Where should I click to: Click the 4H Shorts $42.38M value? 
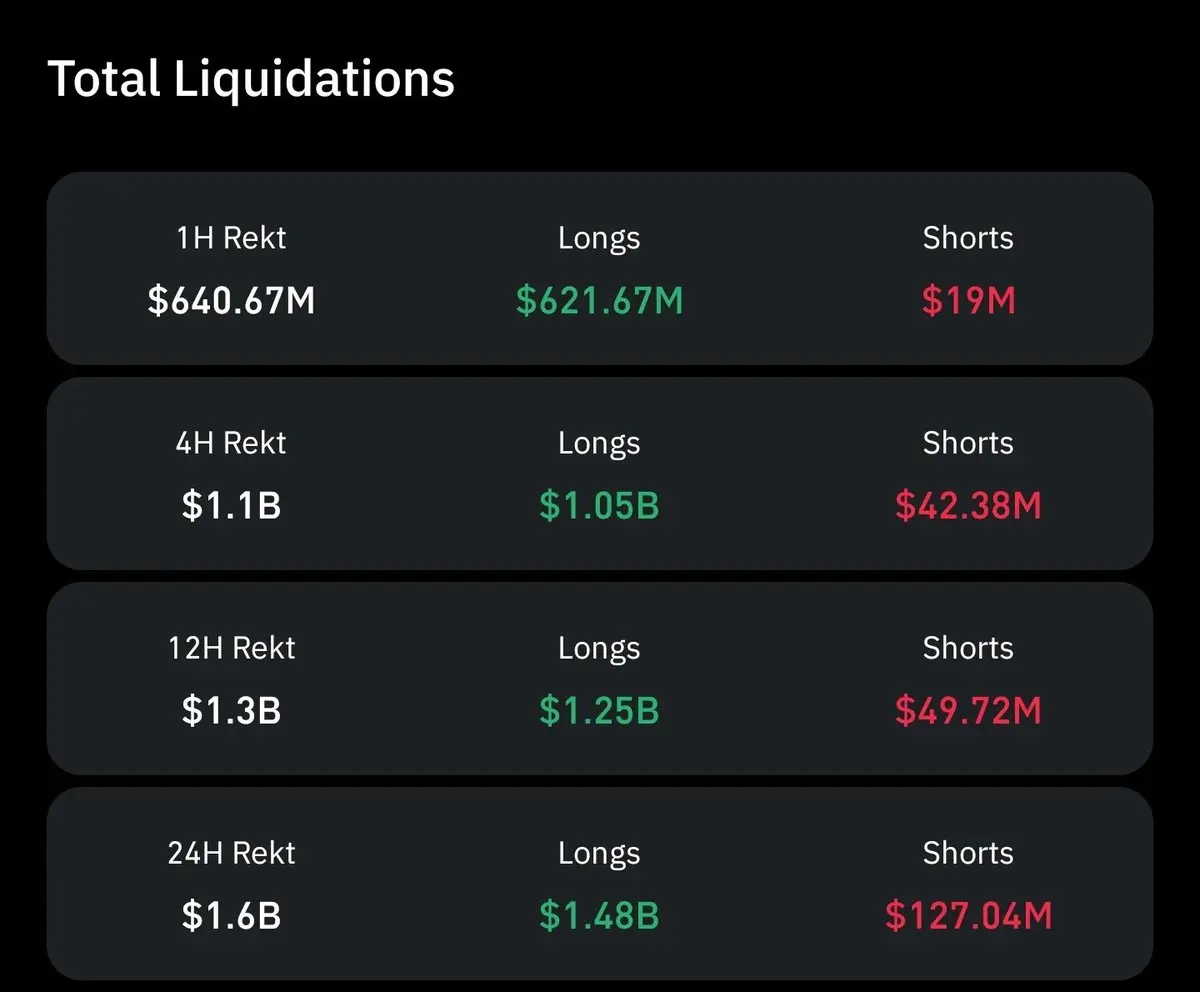pos(968,506)
